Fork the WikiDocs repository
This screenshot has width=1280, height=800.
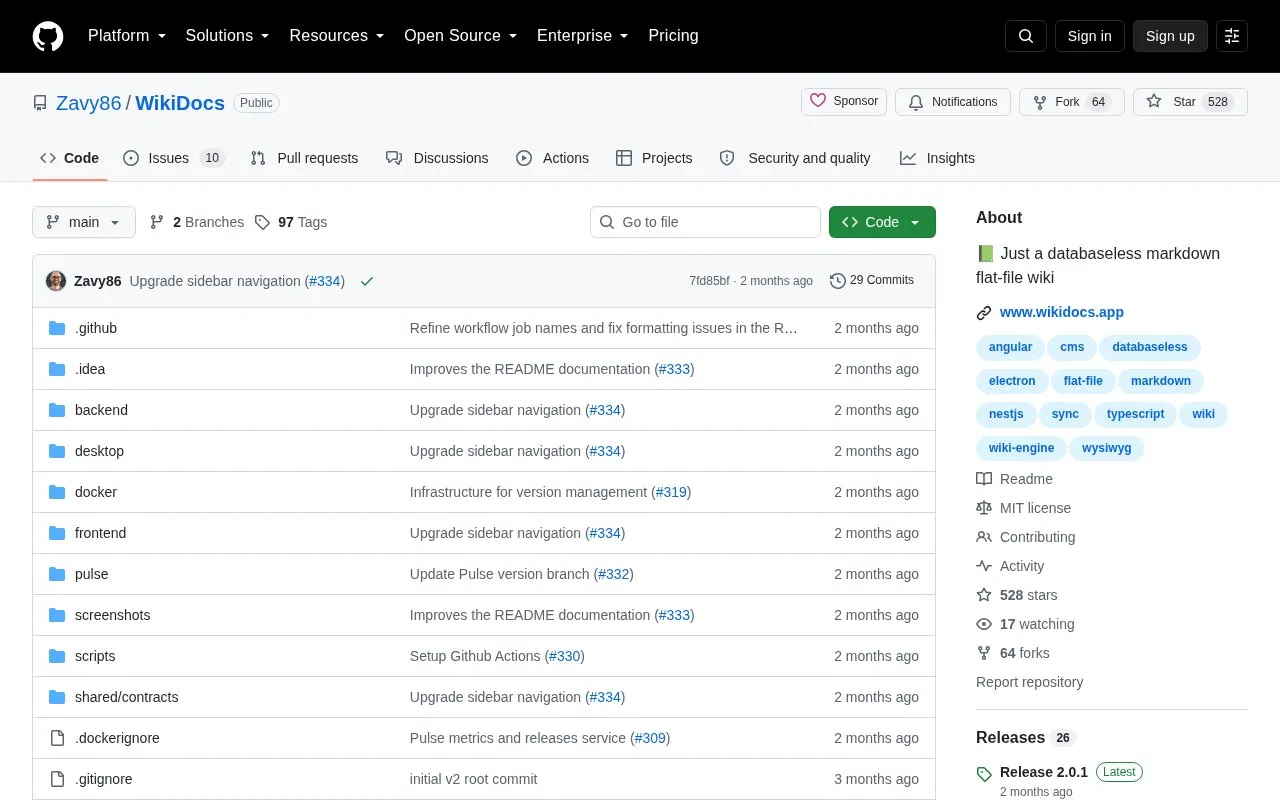click(x=1072, y=102)
